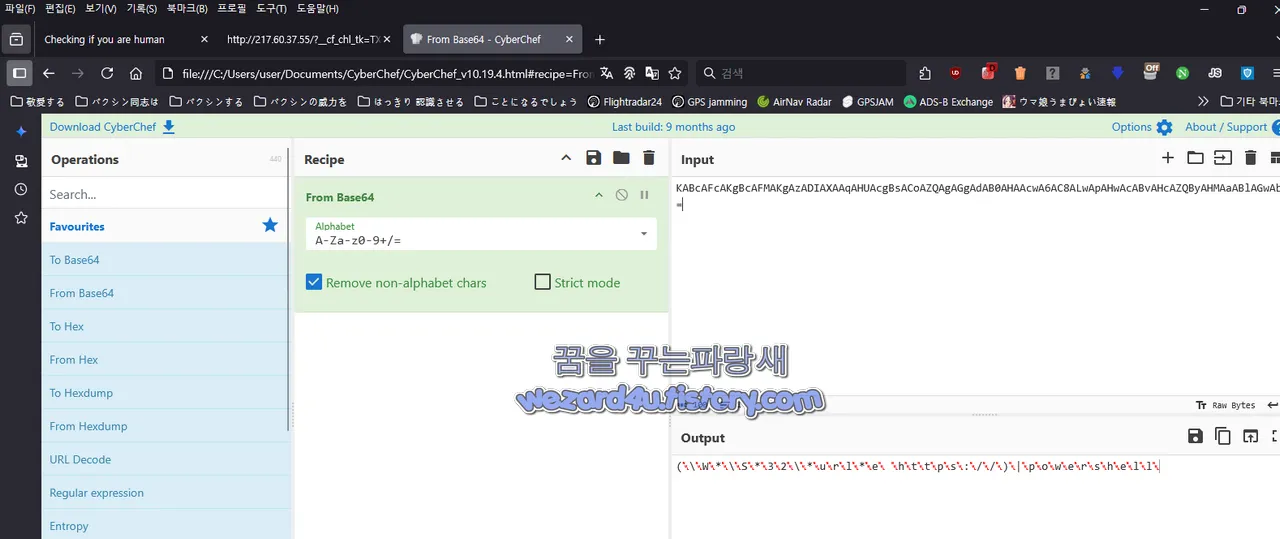Screen dimensions: 1280x539
Task: Select the To Base64 operation
Action: pyautogui.click(x=165, y=260)
